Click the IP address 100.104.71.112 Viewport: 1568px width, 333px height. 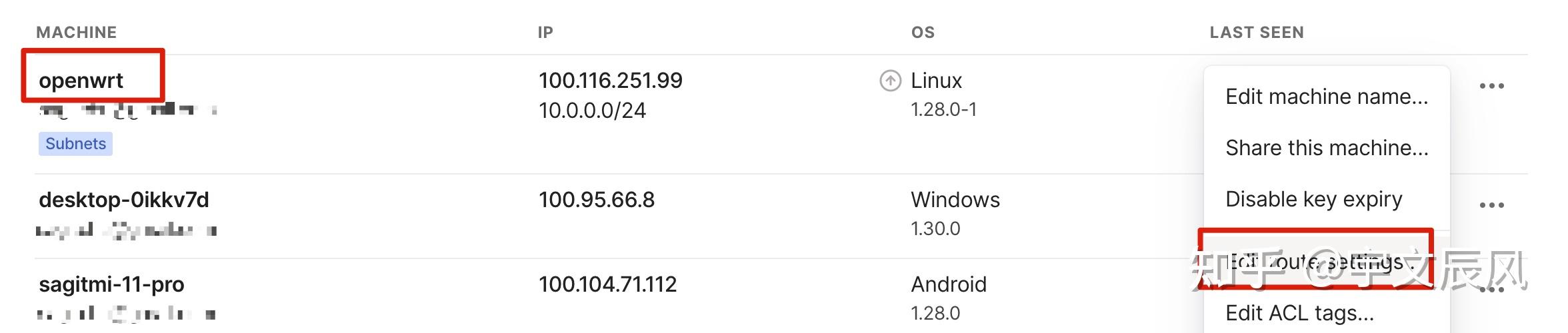[x=607, y=284]
